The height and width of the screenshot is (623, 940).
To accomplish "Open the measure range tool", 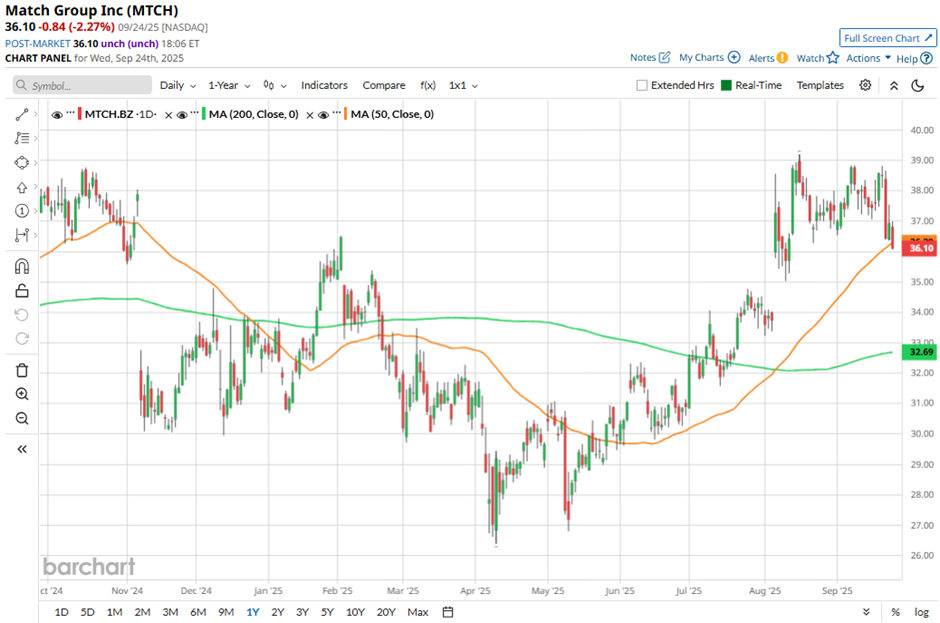I will [22, 235].
